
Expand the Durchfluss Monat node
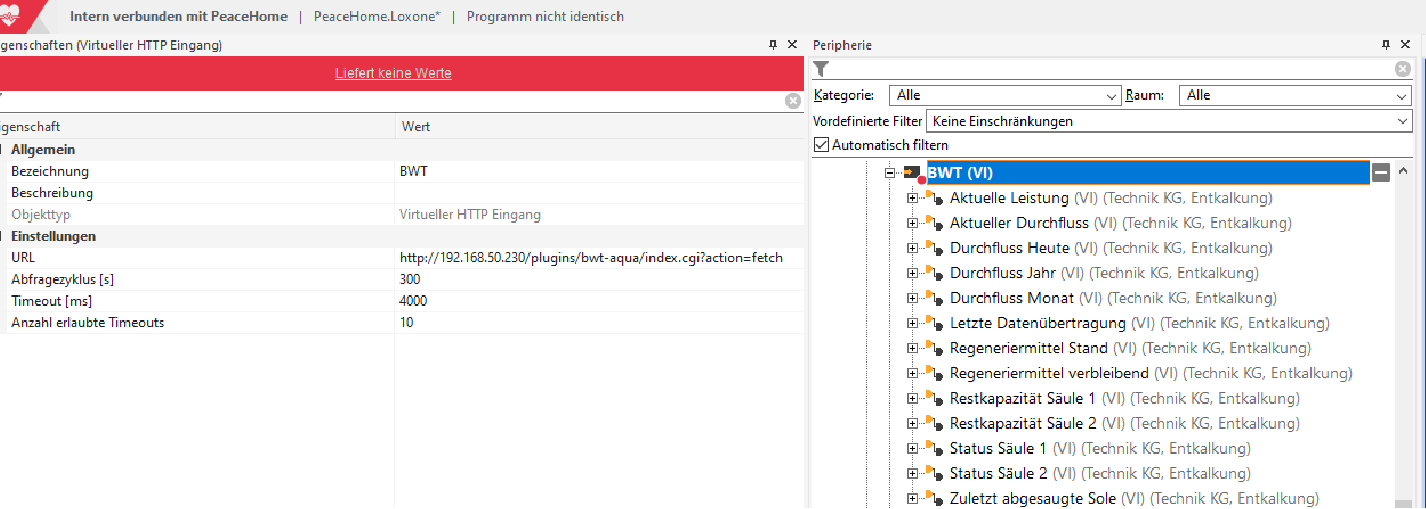click(x=912, y=298)
